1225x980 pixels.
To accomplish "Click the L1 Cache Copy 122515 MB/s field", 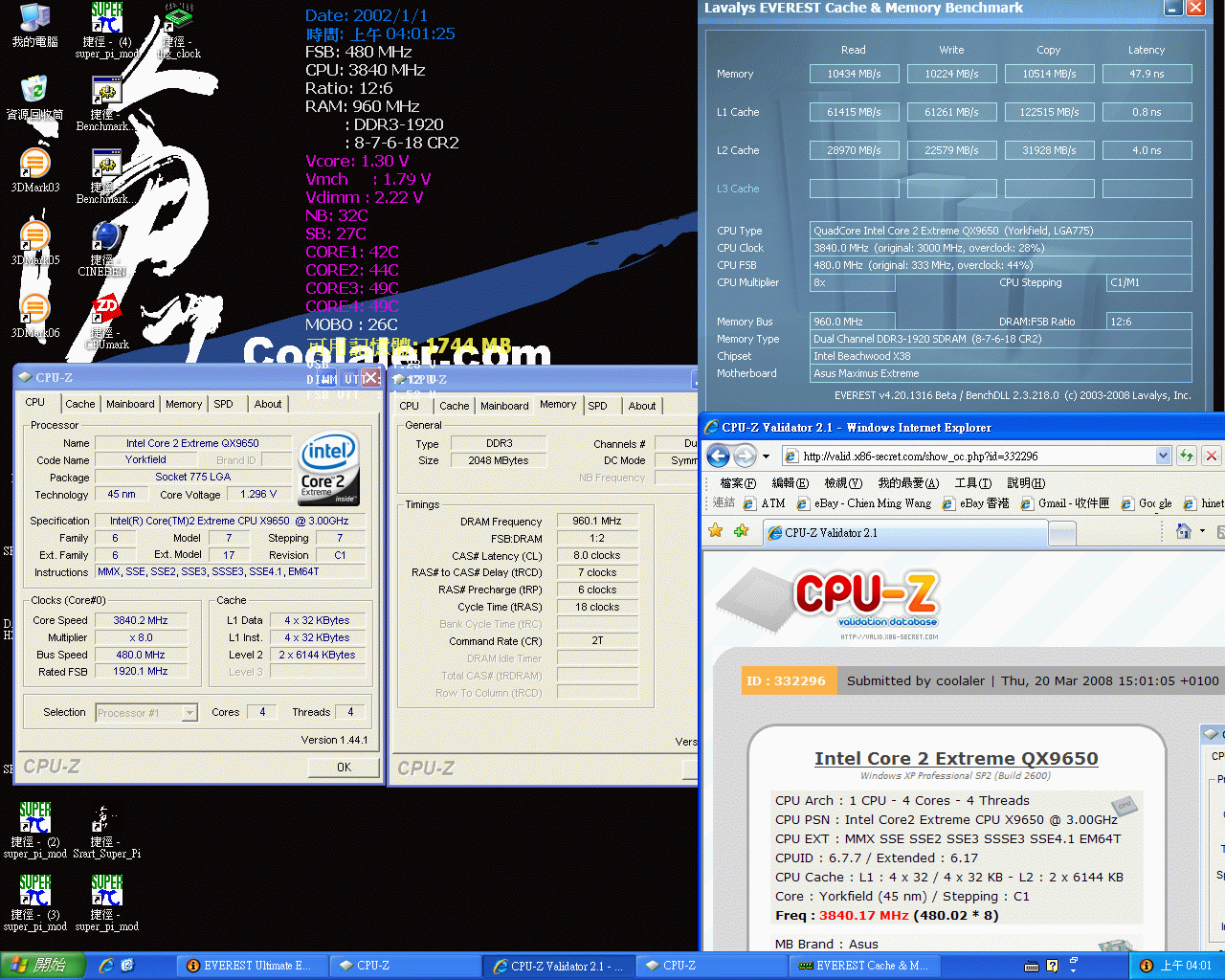I will click(1050, 112).
